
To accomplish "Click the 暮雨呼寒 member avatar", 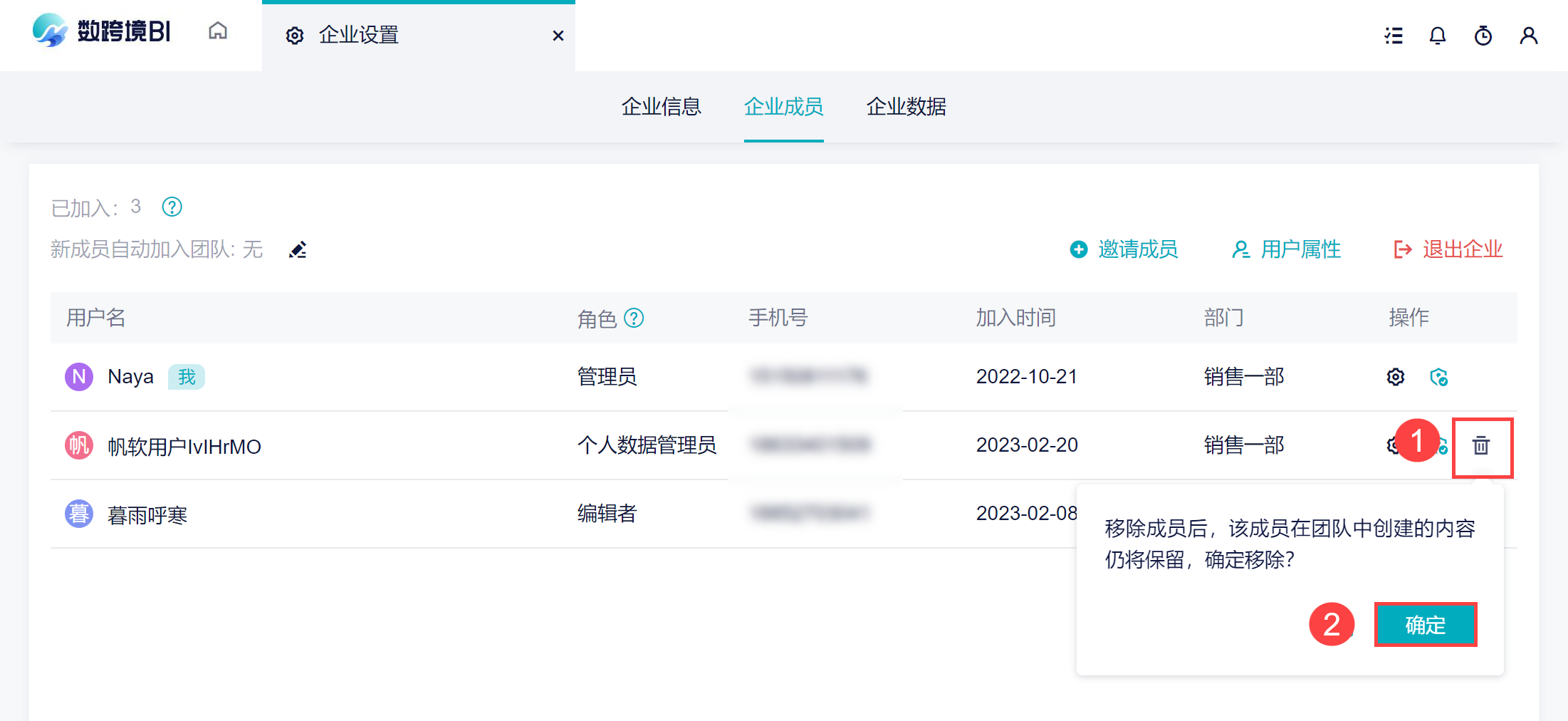I will click(79, 514).
